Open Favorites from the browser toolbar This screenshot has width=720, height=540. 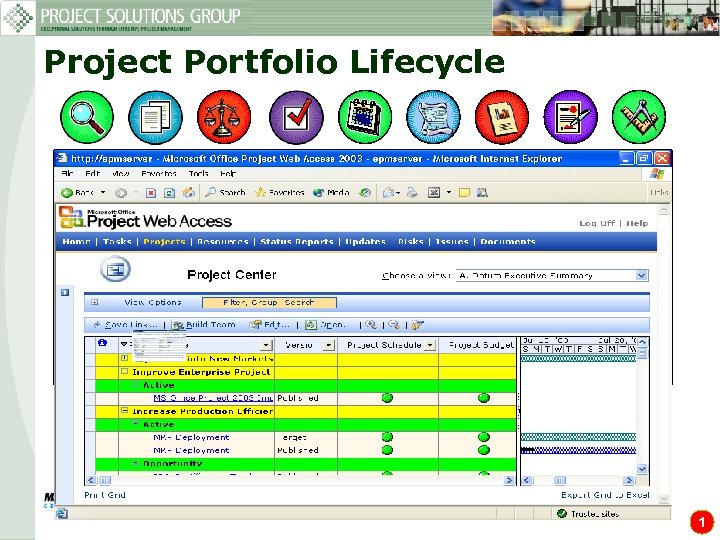[x=280, y=192]
